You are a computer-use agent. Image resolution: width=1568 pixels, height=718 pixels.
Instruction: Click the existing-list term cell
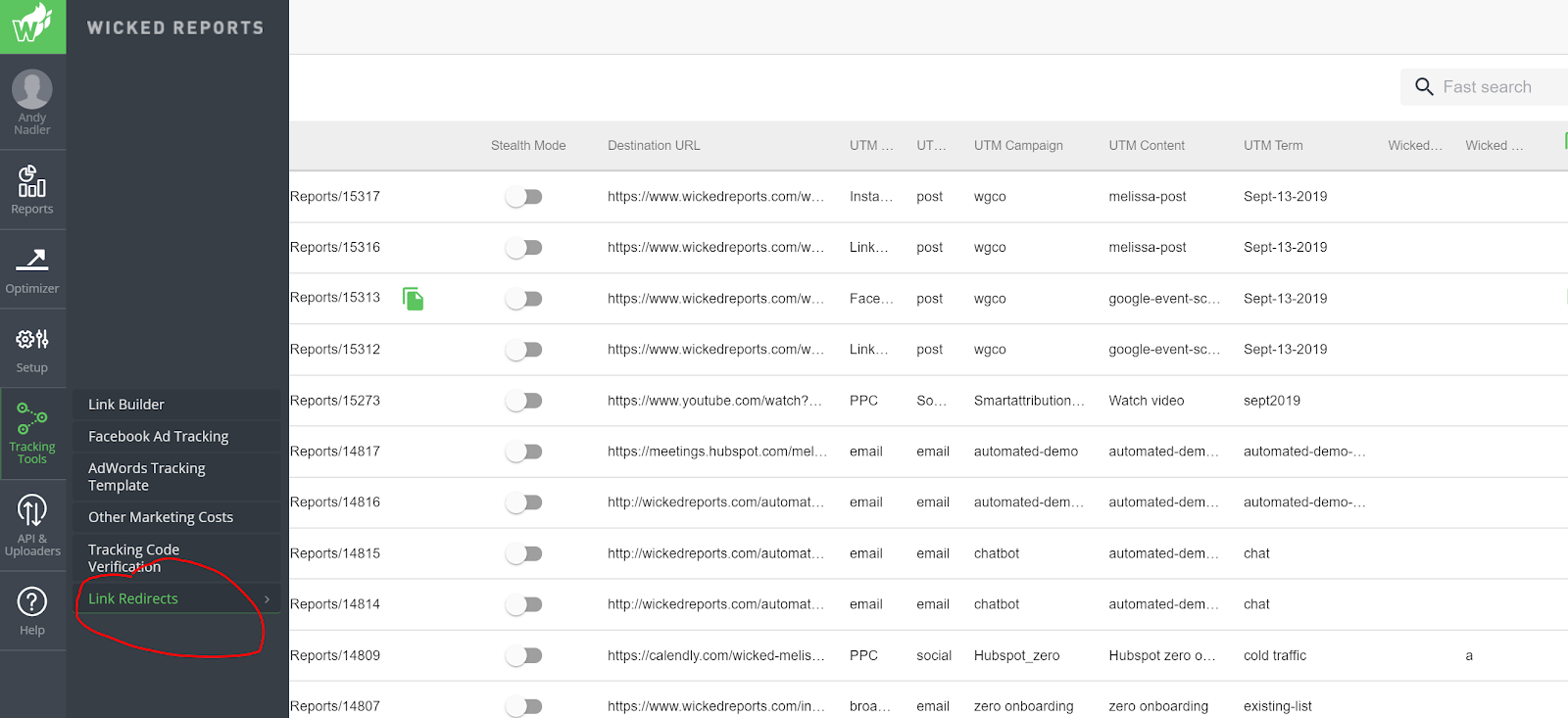click(1278, 706)
